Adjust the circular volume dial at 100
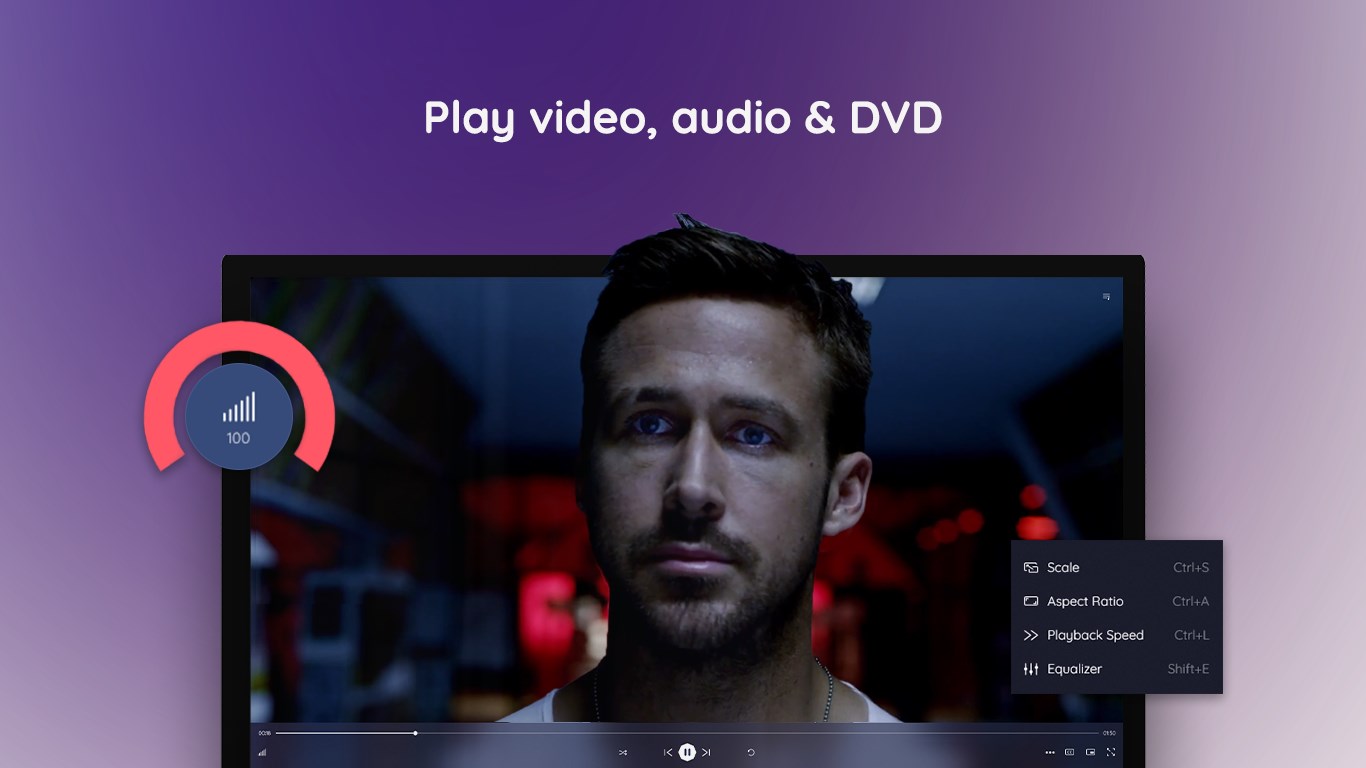Screen dimensions: 1366x768 tap(237, 416)
